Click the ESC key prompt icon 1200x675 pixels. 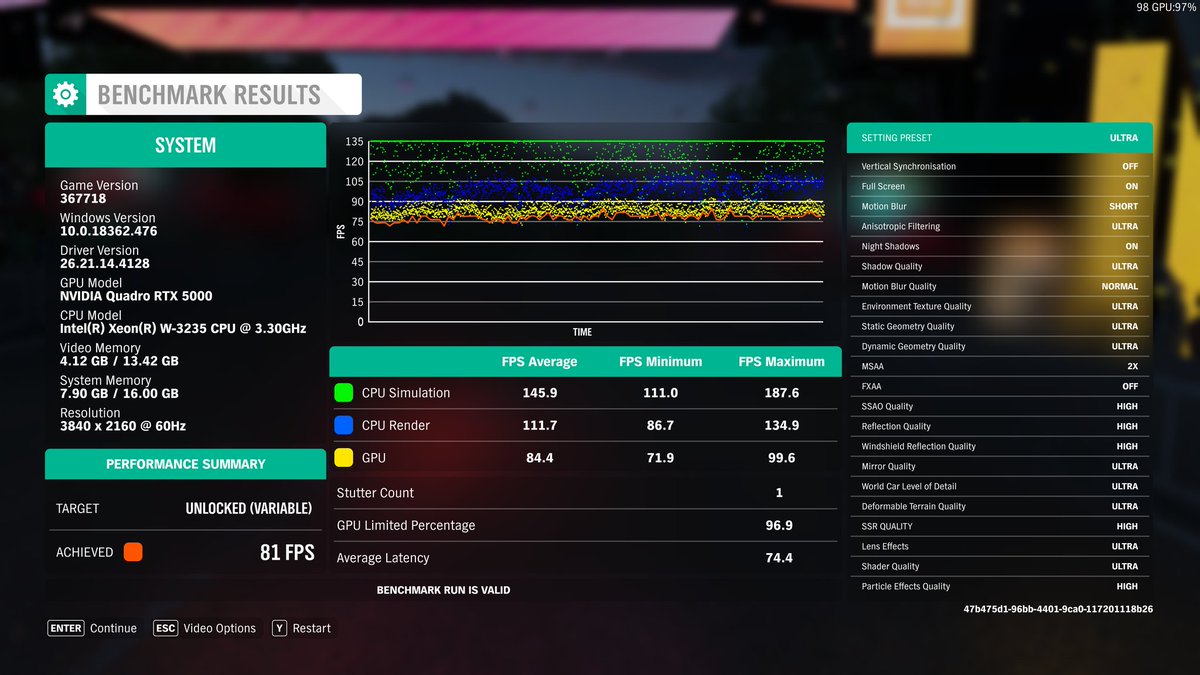point(165,628)
